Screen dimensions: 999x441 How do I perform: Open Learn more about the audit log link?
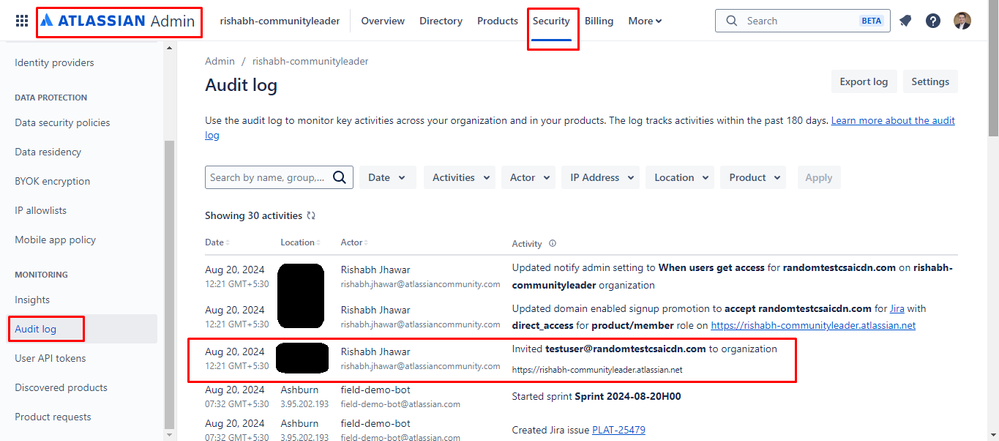pos(893,120)
